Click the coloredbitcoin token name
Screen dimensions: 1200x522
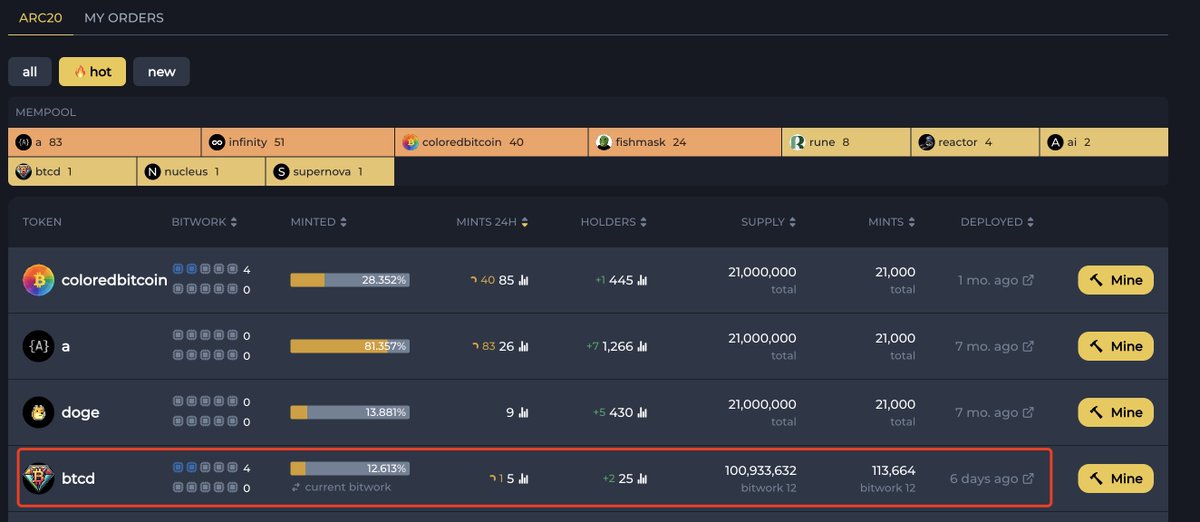point(115,280)
